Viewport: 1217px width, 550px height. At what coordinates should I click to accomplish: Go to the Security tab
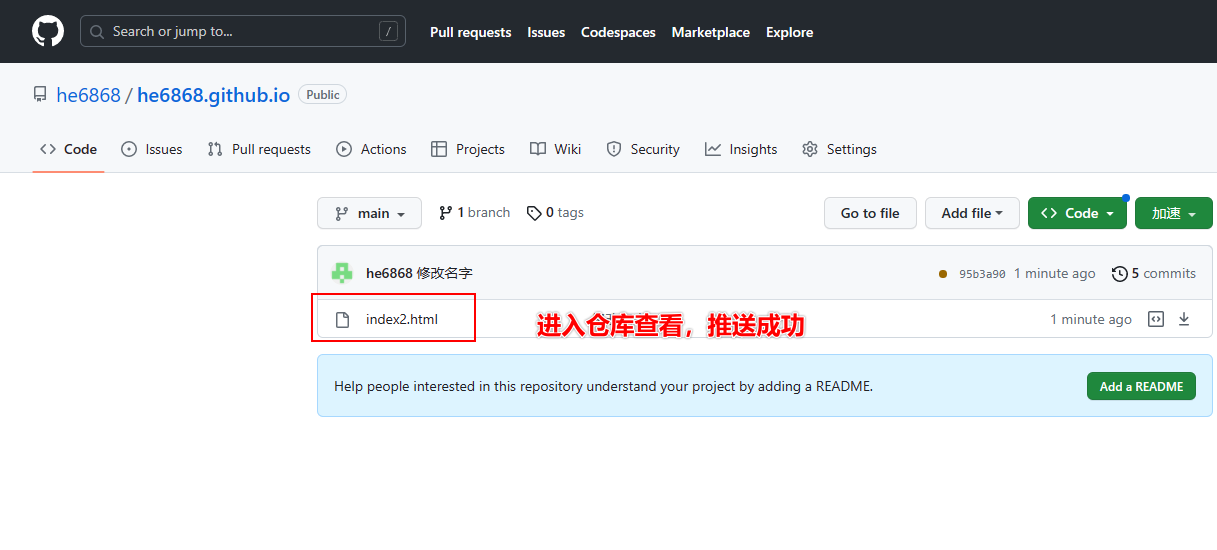point(643,149)
